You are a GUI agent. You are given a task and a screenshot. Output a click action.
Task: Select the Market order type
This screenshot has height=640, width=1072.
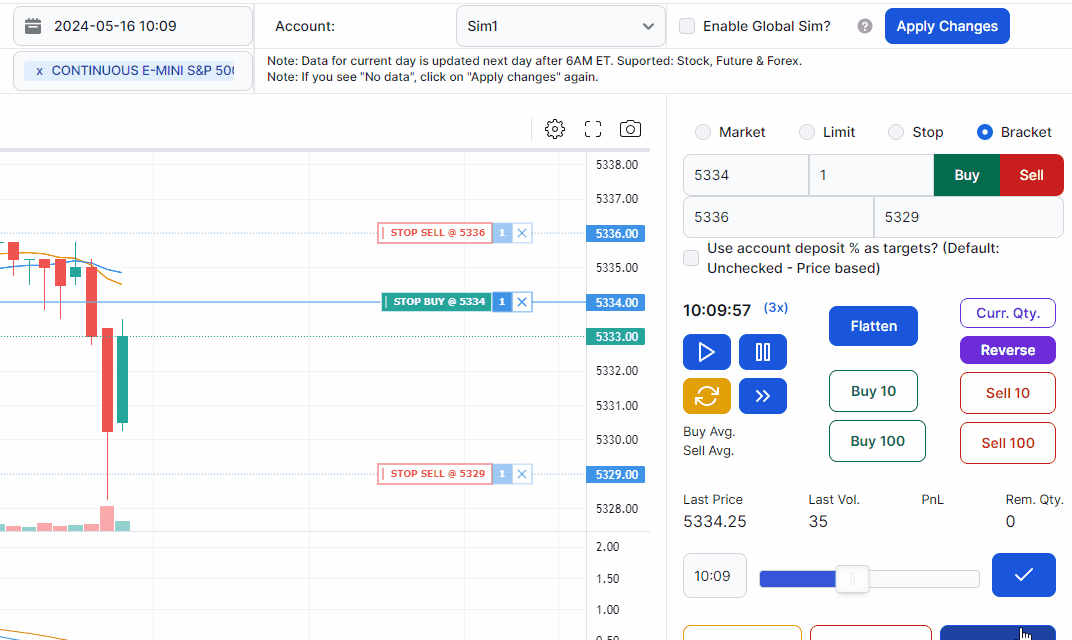(x=703, y=132)
